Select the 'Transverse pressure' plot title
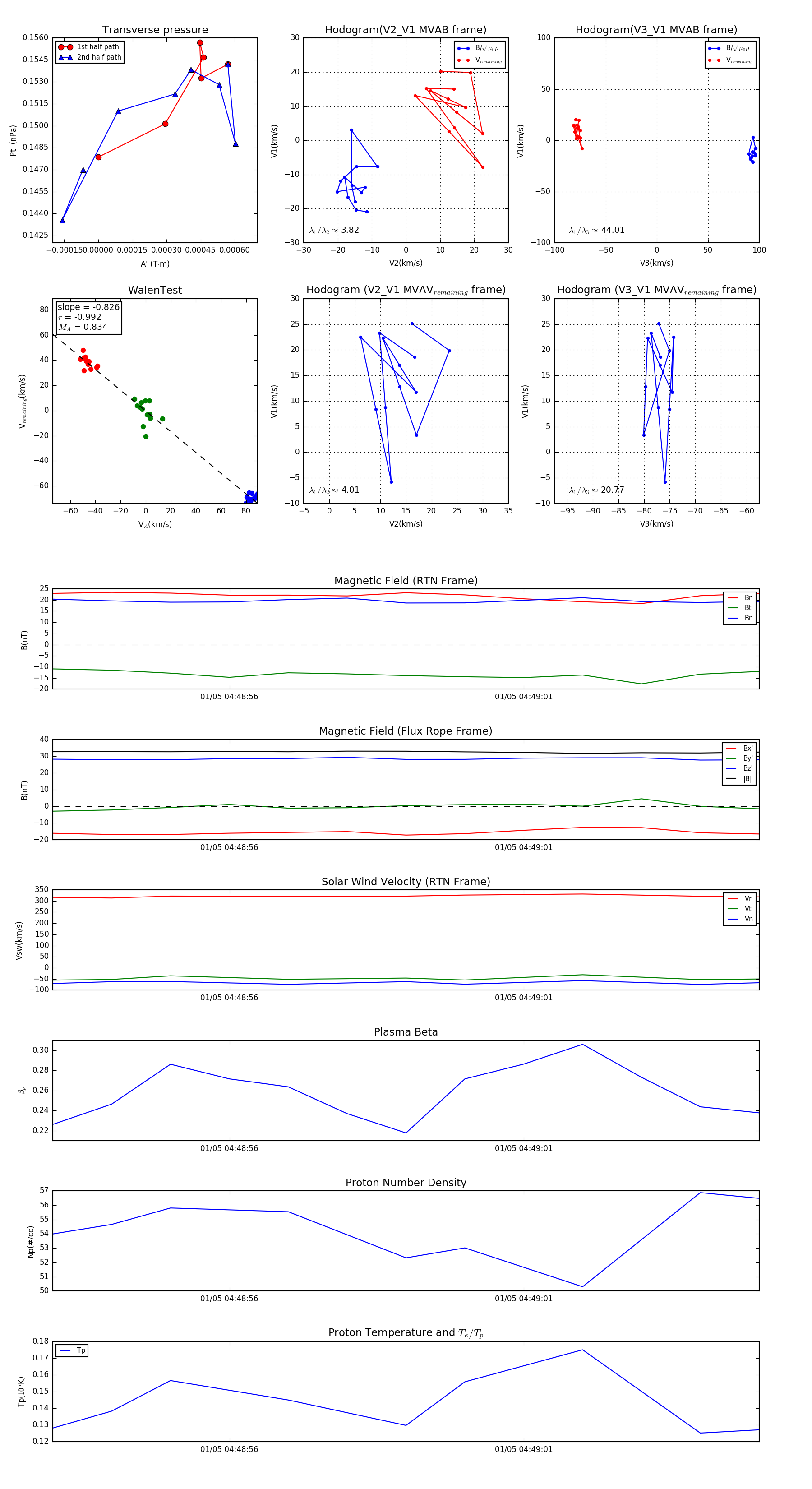The width and height of the screenshot is (812, 1489). click(x=155, y=30)
